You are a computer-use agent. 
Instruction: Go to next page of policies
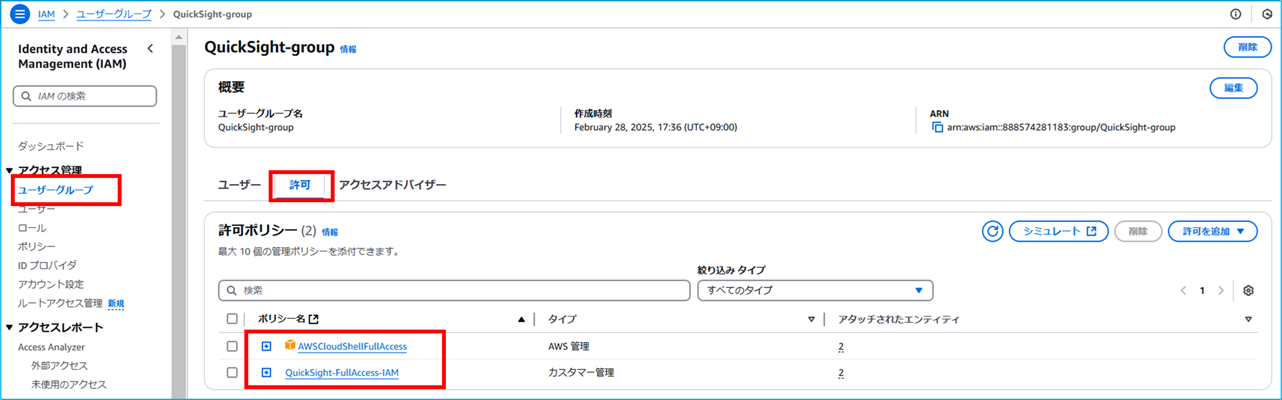(1220, 291)
